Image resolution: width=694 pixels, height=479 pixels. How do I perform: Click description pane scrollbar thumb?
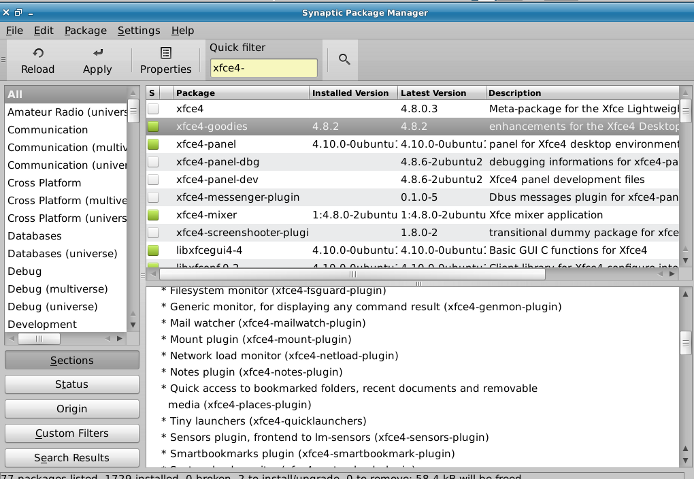tap(685, 343)
